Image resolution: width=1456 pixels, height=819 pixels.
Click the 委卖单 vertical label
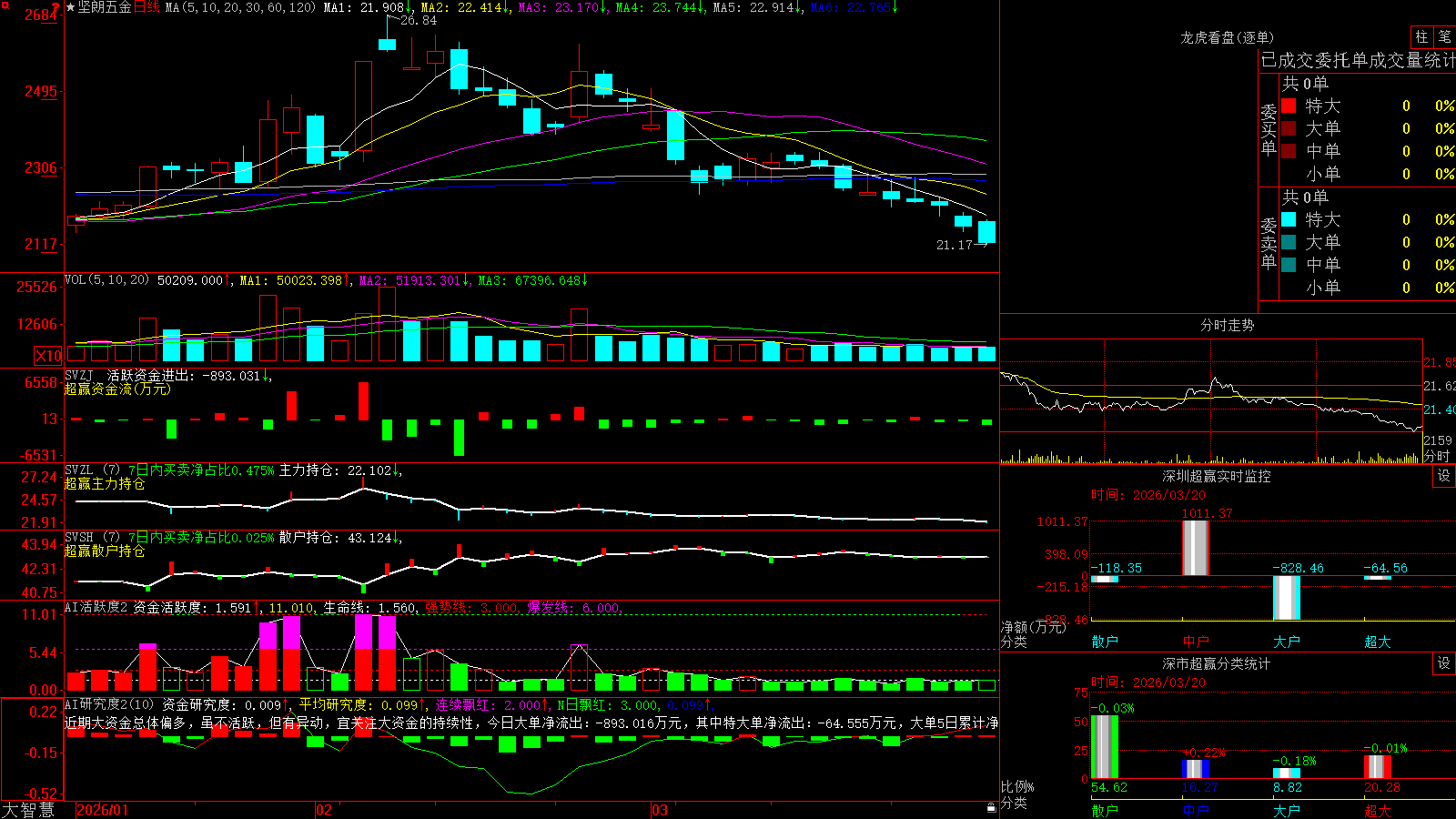(1269, 244)
